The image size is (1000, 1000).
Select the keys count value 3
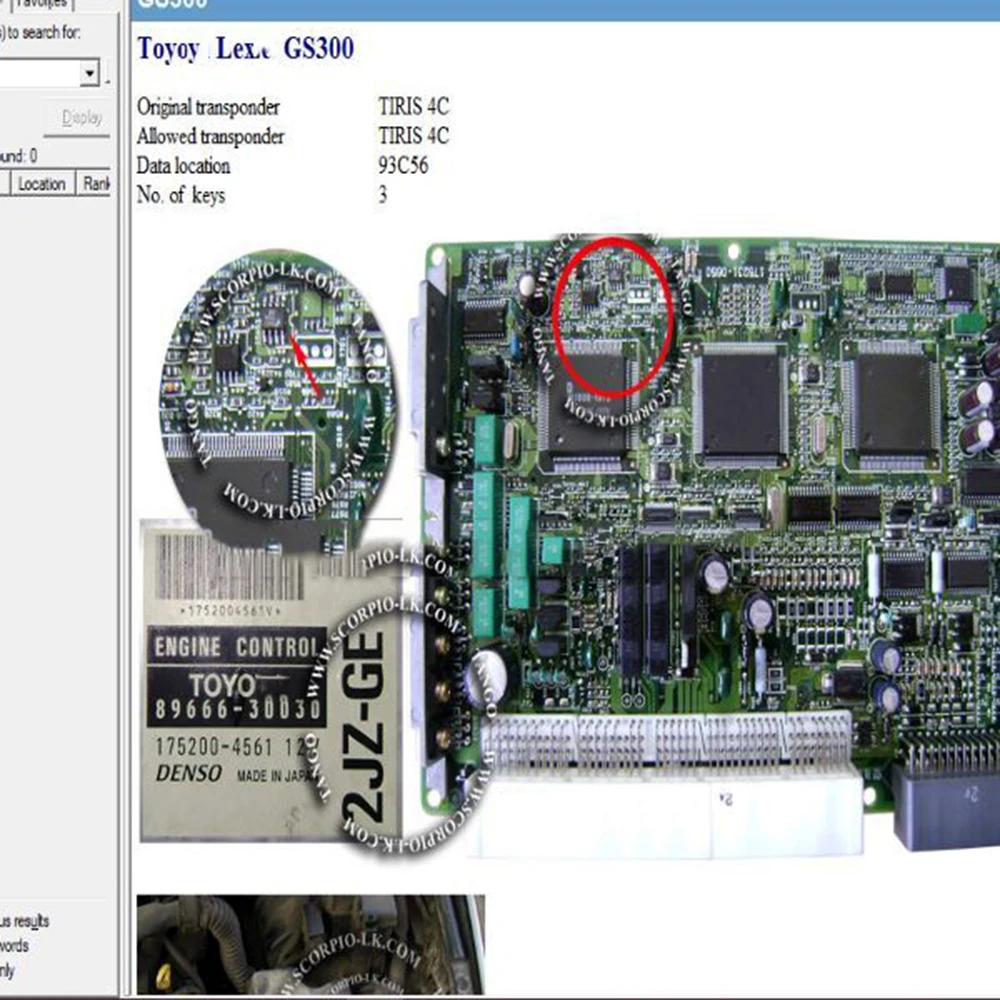383,195
